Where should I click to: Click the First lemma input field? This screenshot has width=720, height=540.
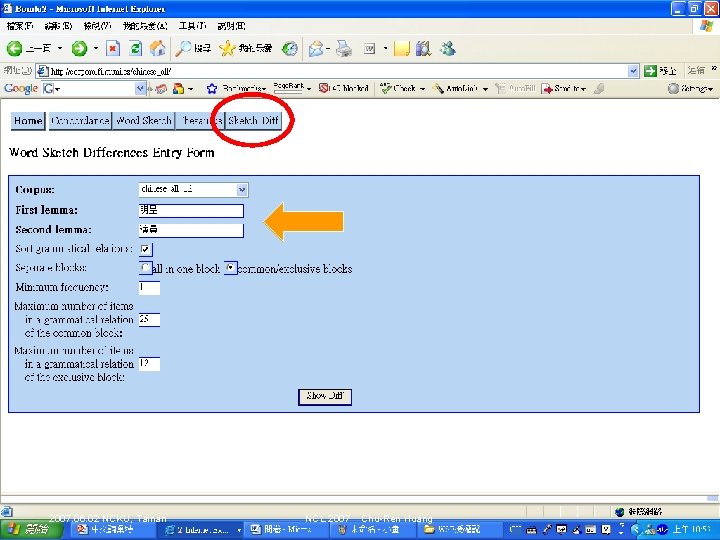point(191,211)
